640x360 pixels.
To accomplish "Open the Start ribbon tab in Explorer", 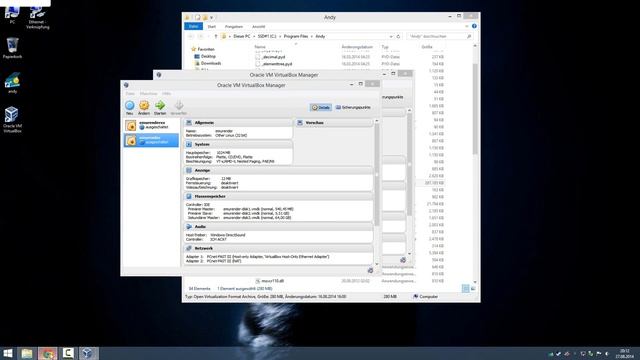I will (x=212, y=27).
